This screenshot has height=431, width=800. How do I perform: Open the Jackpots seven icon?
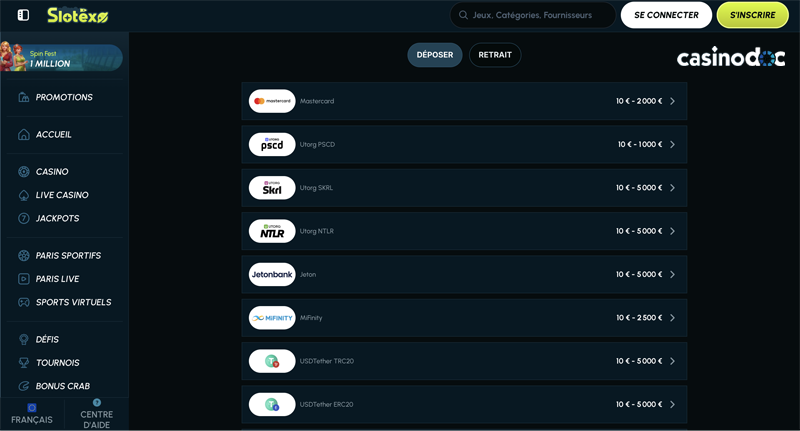23,218
